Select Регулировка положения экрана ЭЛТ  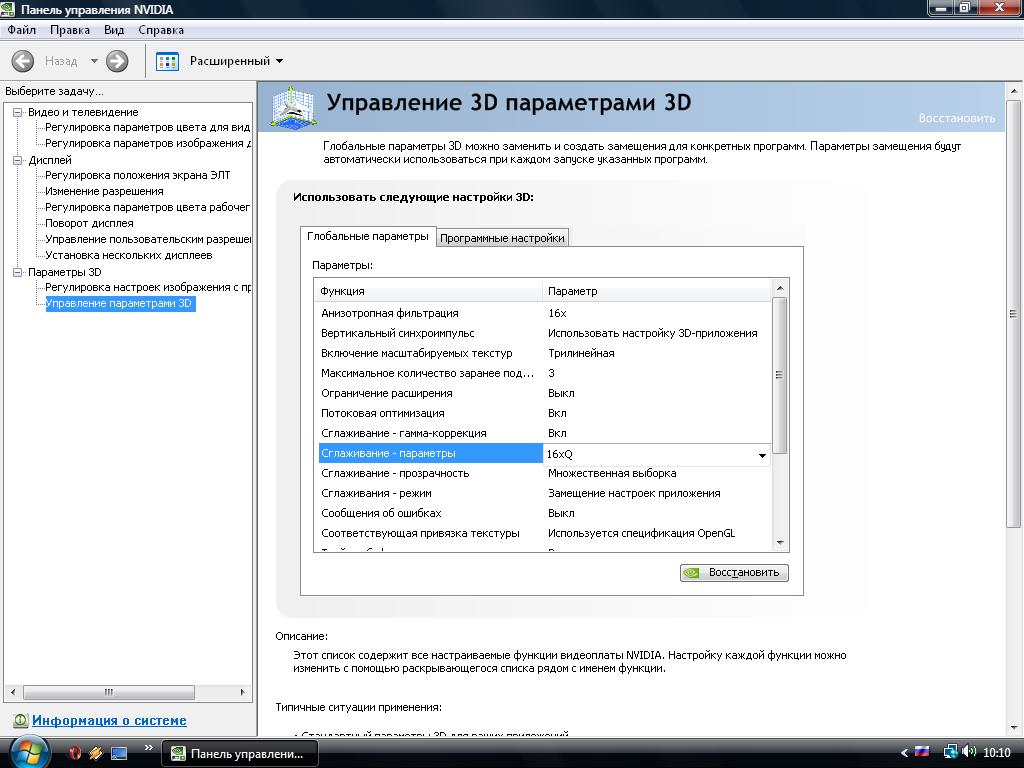pyautogui.click(x=138, y=175)
